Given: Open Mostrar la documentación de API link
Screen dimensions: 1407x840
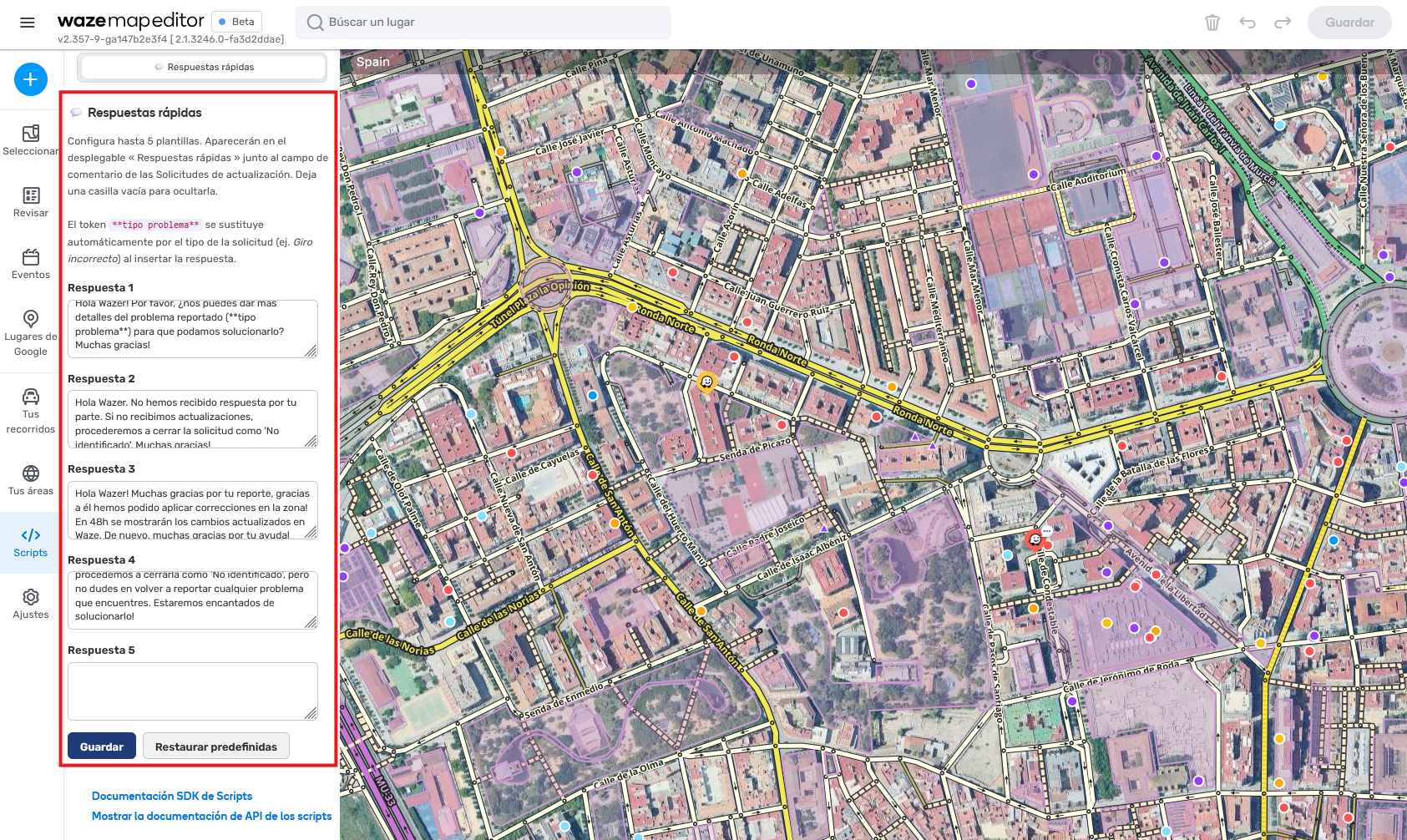Looking at the screenshot, I should [212, 816].
